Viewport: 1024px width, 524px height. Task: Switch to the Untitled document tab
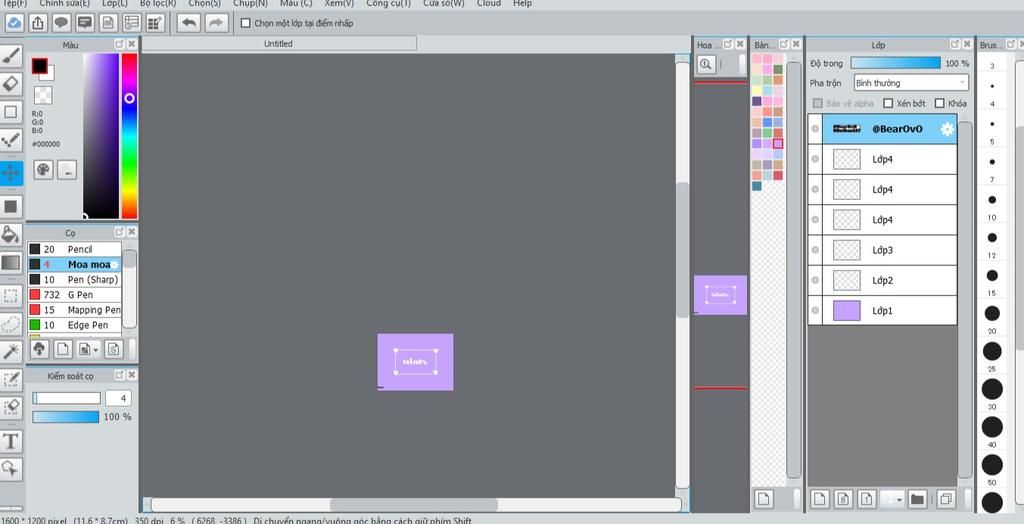279,44
